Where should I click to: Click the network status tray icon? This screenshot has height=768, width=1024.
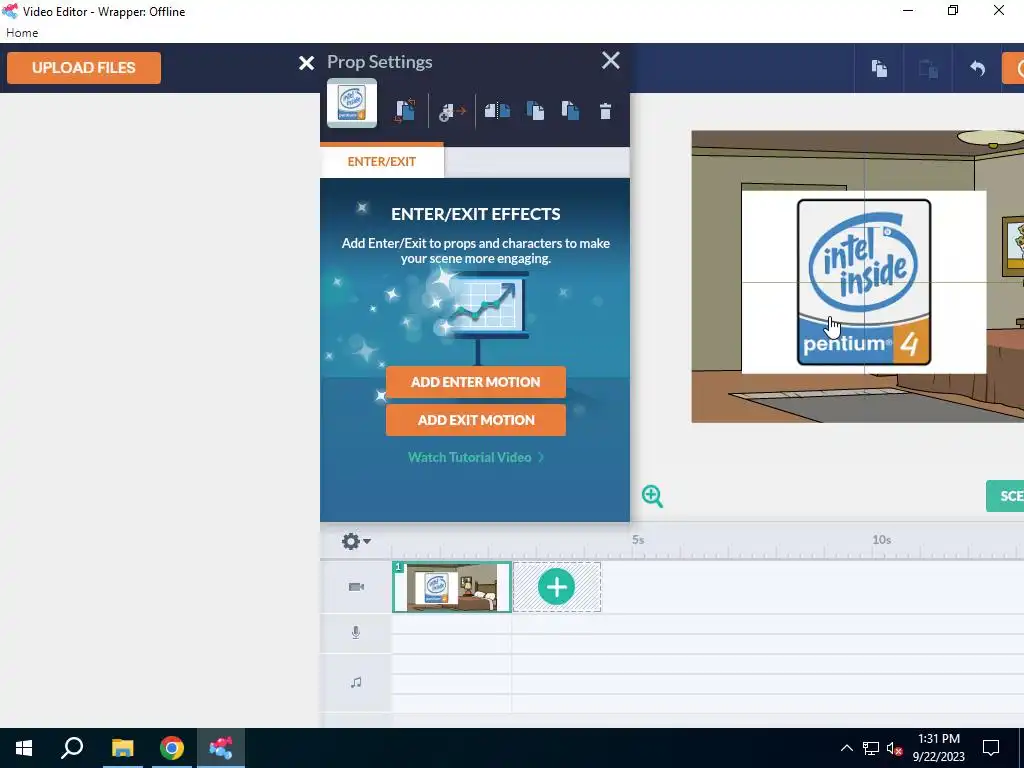coord(871,748)
